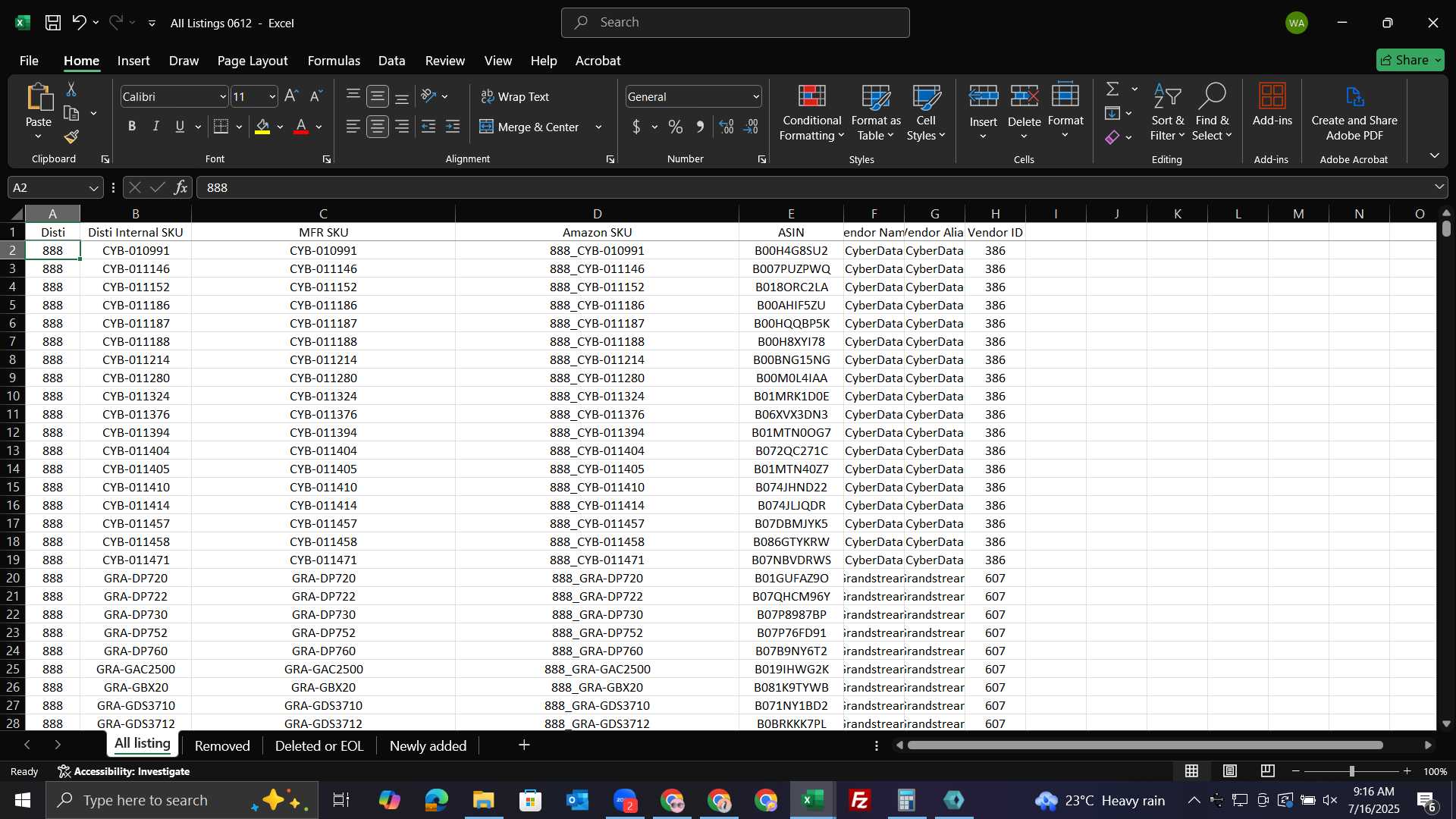This screenshot has width=1456, height=819.
Task: Click the Increase Font Size icon
Action: coord(290,96)
